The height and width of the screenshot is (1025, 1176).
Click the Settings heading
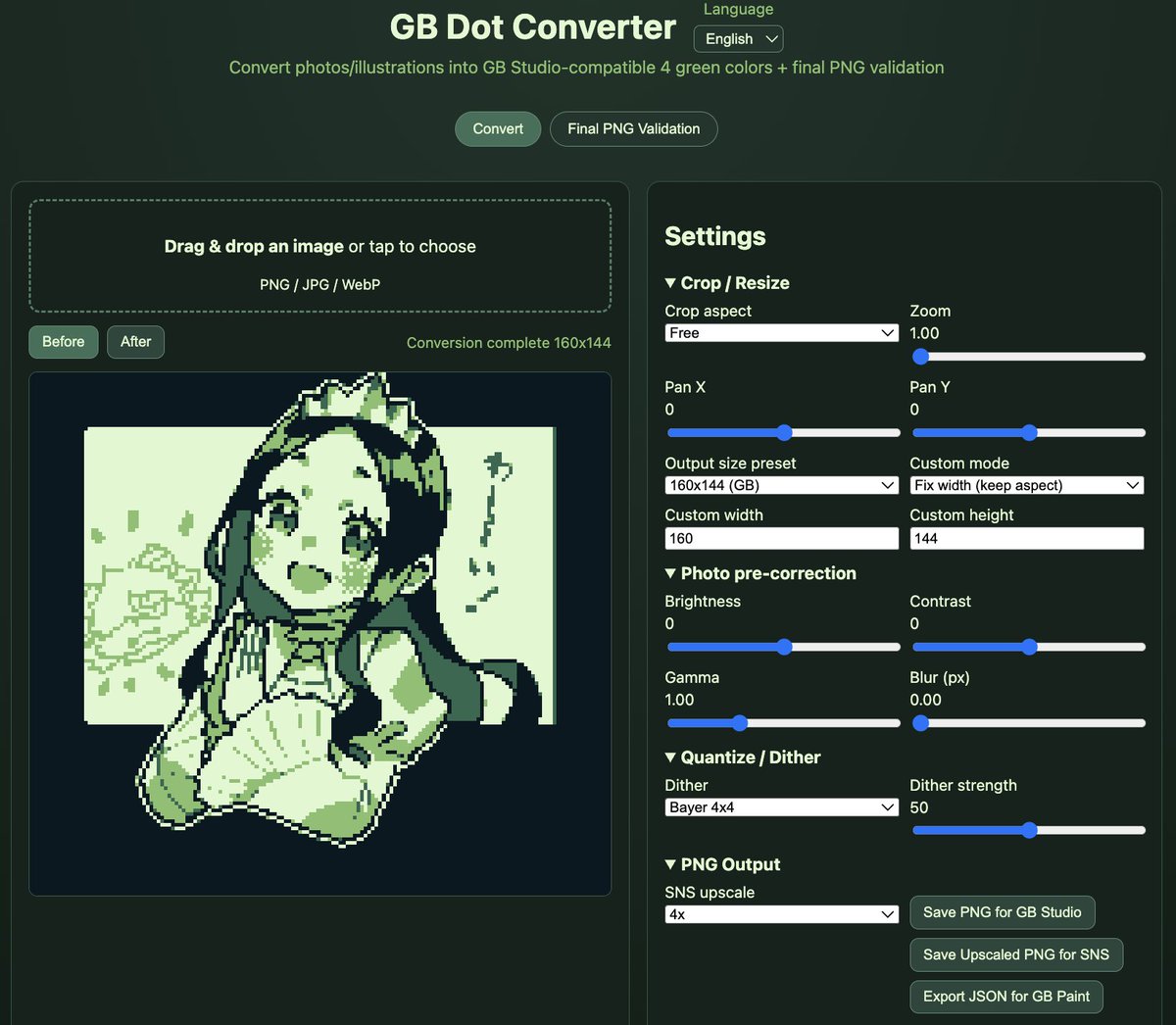715,236
